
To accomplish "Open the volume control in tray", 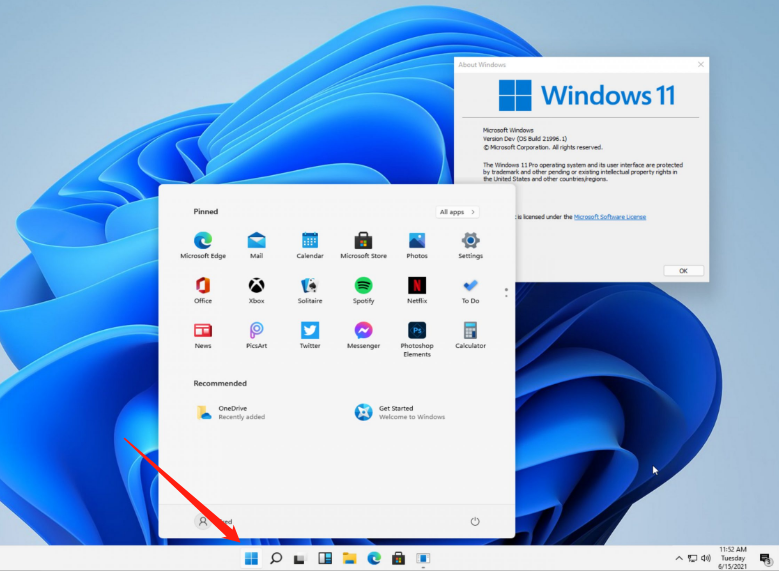I will pos(705,558).
